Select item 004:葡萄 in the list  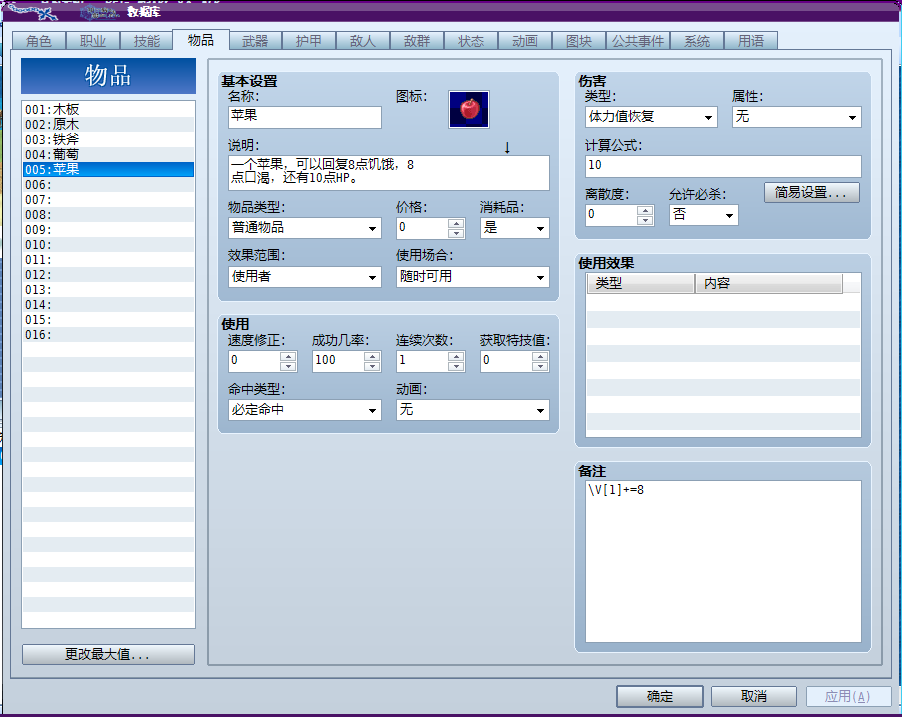(108, 154)
